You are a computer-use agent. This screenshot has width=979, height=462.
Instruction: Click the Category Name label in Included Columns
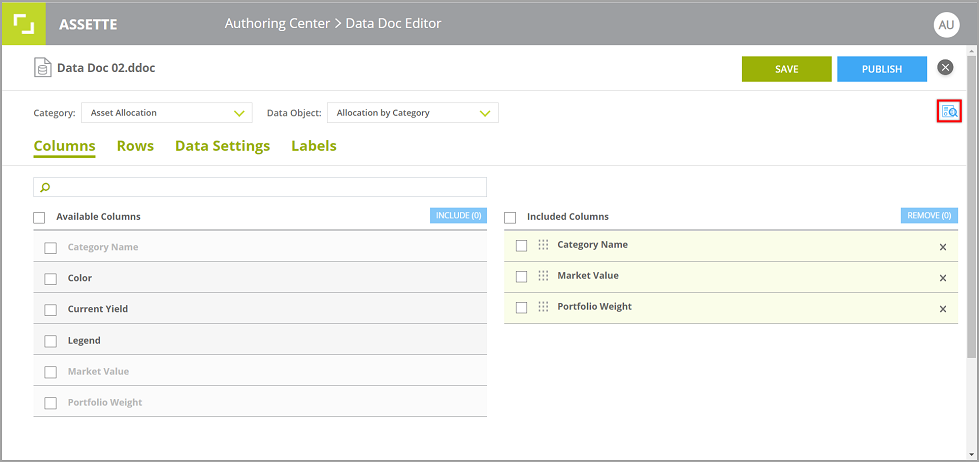tap(593, 244)
